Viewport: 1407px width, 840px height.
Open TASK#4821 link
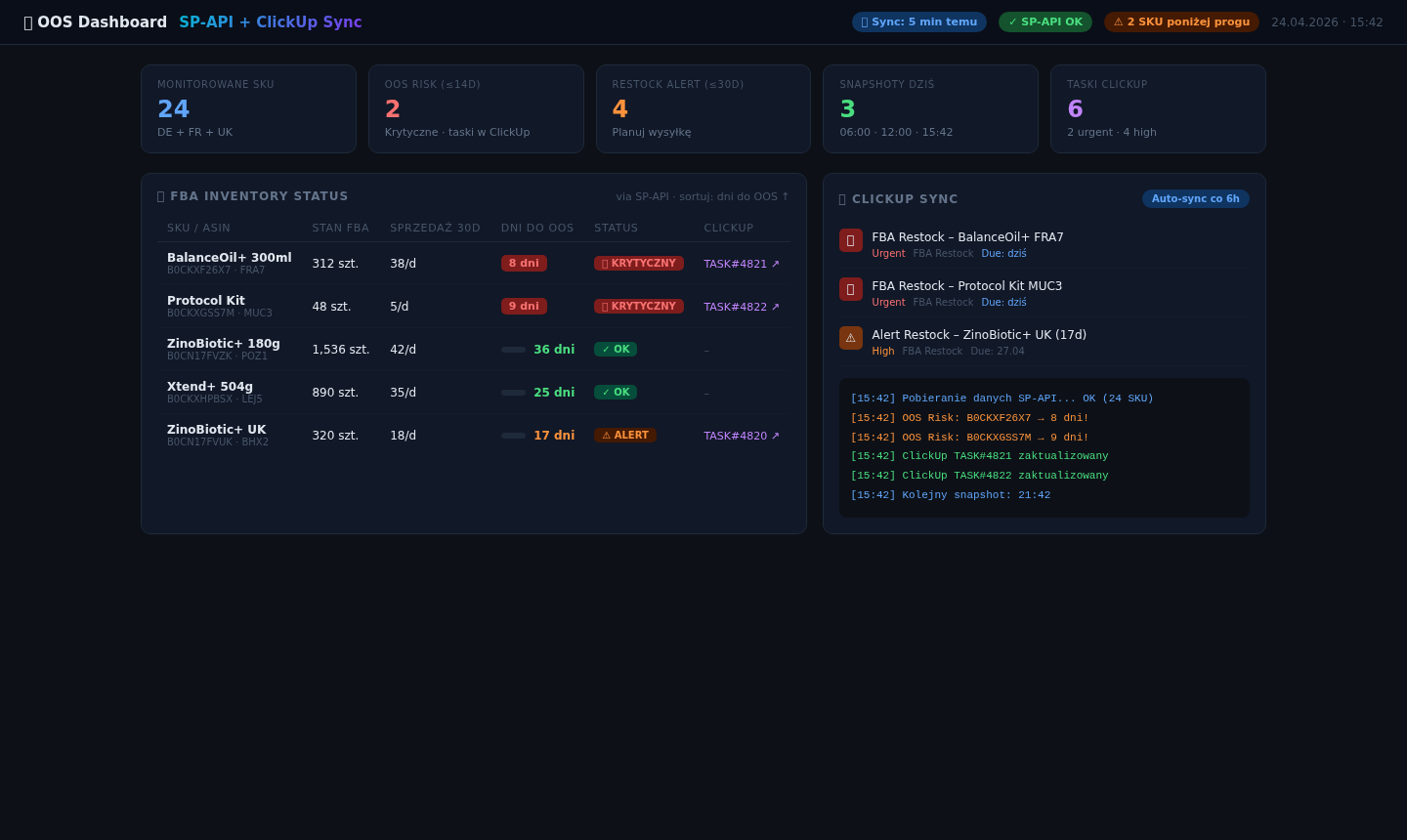(x=742, y=264)
